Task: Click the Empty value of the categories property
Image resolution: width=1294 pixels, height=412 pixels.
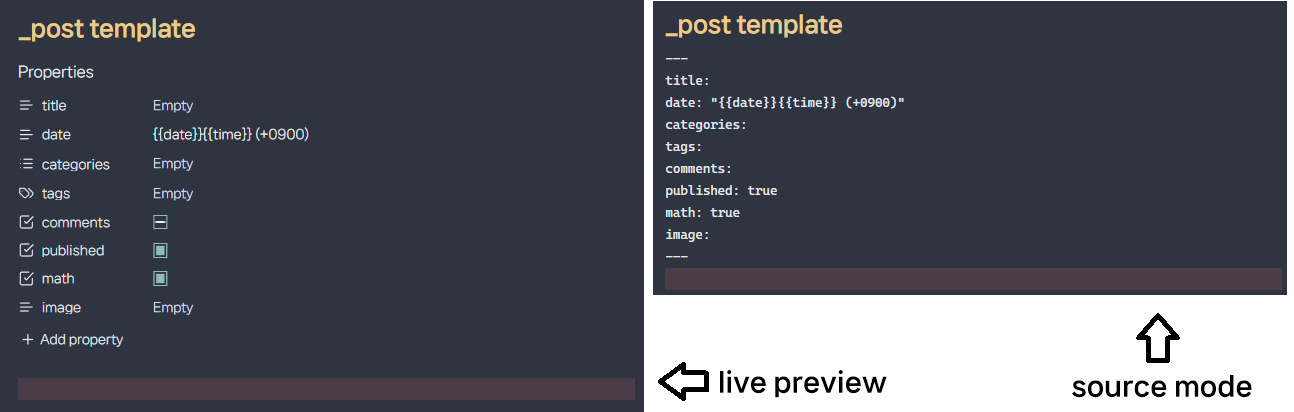Action: coord(173,164)
